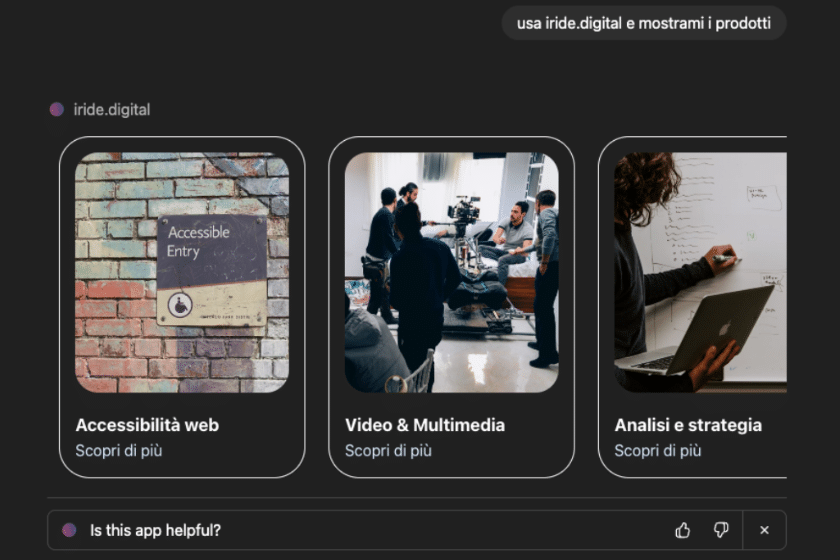Click 'Scopri di più' under Accessibilità web

pyautogui.click(x=119, y=451)
